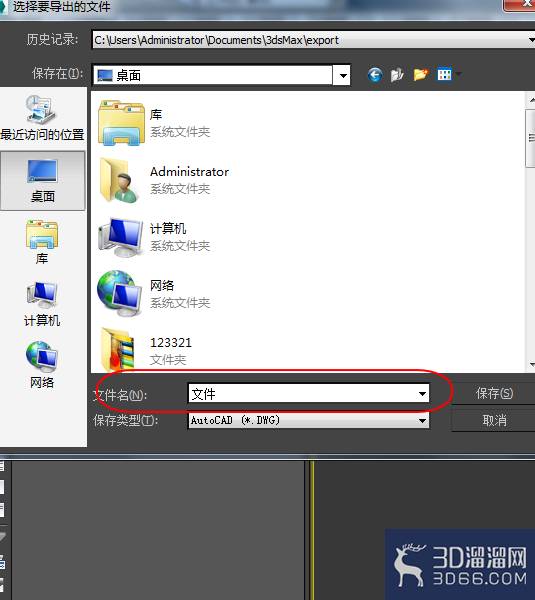Click the history path text C:\Users\Administrator\Documents\3dsMax\export
The height and width of the screenshot is (600, 535).
tap(217, 40)
